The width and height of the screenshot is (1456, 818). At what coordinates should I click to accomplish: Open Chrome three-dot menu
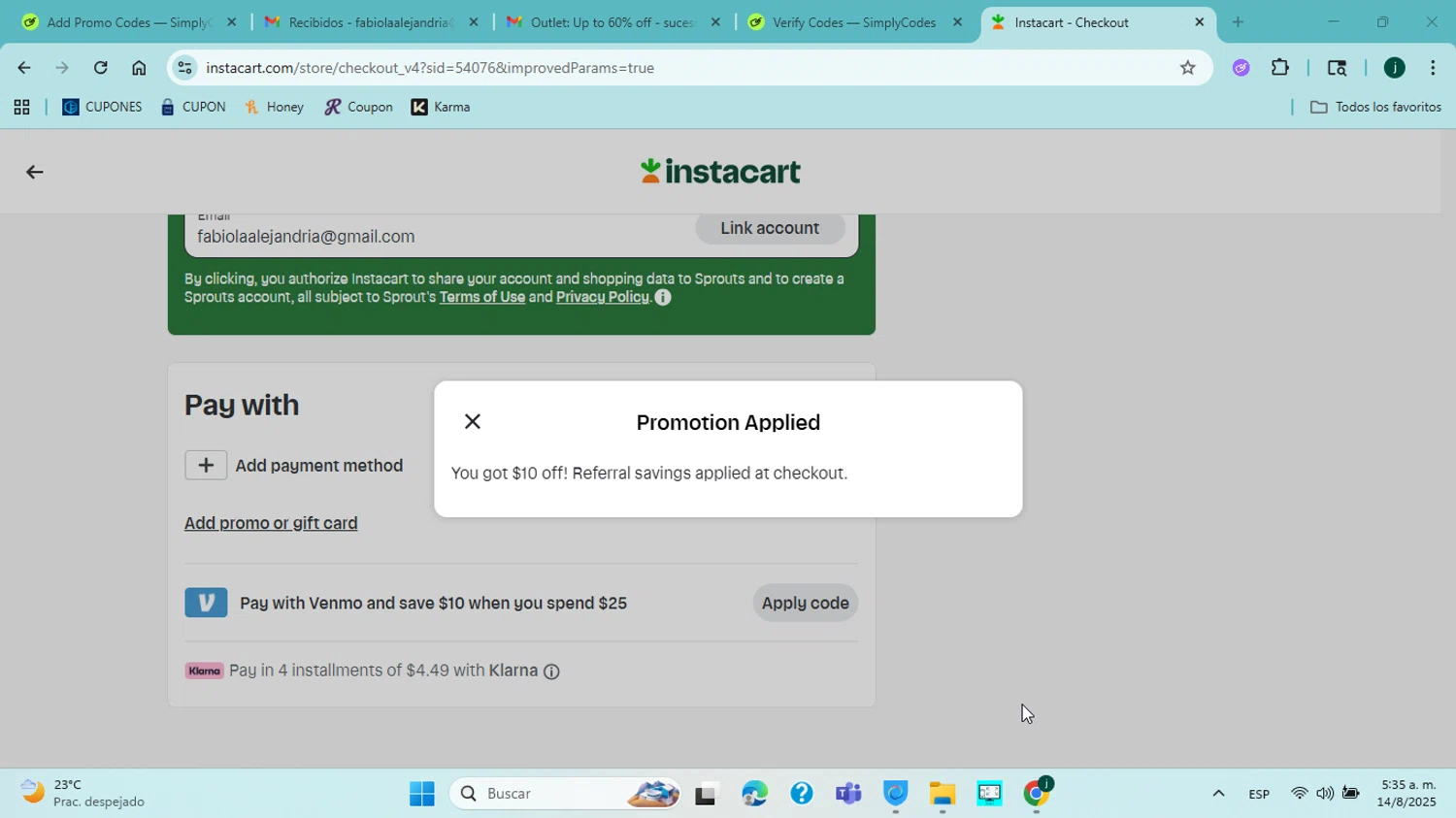click(1433, 68)
